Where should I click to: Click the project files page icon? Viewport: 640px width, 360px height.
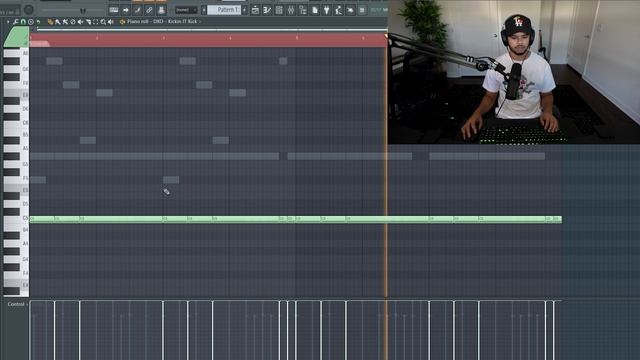point(315,10)
